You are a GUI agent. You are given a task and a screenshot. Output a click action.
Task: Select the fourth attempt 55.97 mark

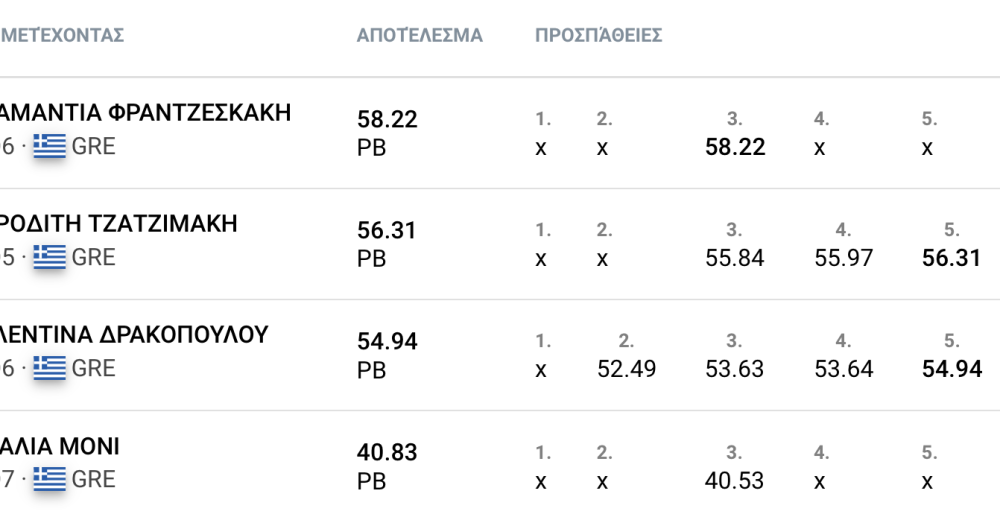coord(844,259)
